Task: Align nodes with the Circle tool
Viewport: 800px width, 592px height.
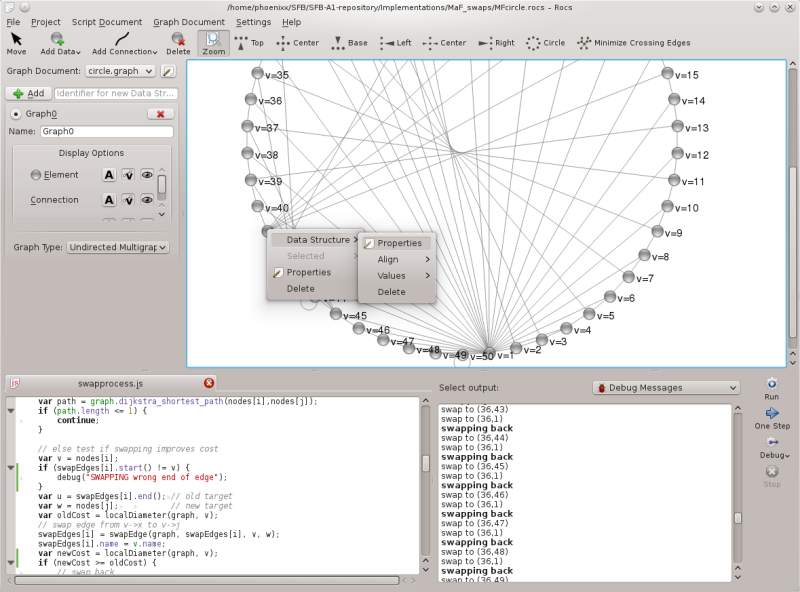Action: click(546, 43)
